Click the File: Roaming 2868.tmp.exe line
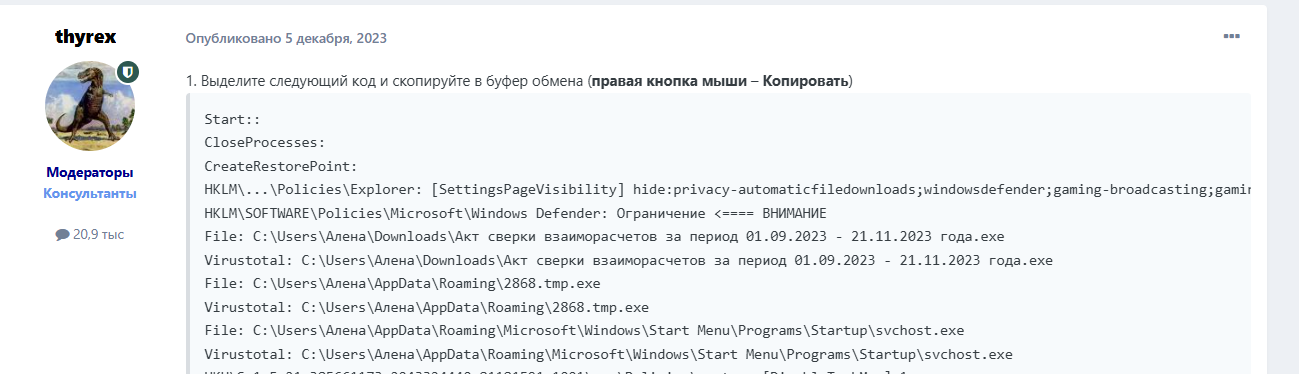Screen dimensions: 1299x374 (x=402, y=283)
